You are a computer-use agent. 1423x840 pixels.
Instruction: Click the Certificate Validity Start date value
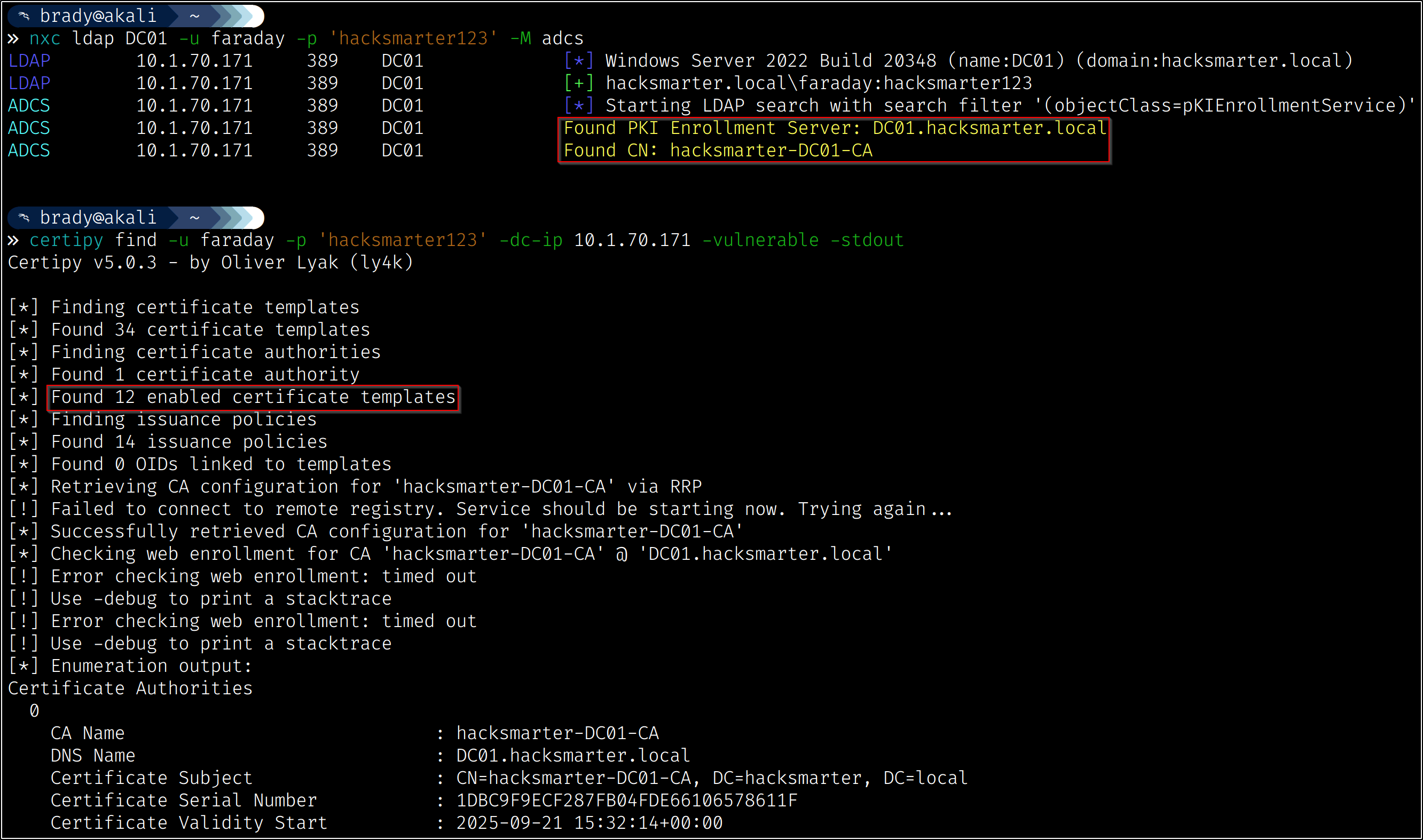coord(589,822)
